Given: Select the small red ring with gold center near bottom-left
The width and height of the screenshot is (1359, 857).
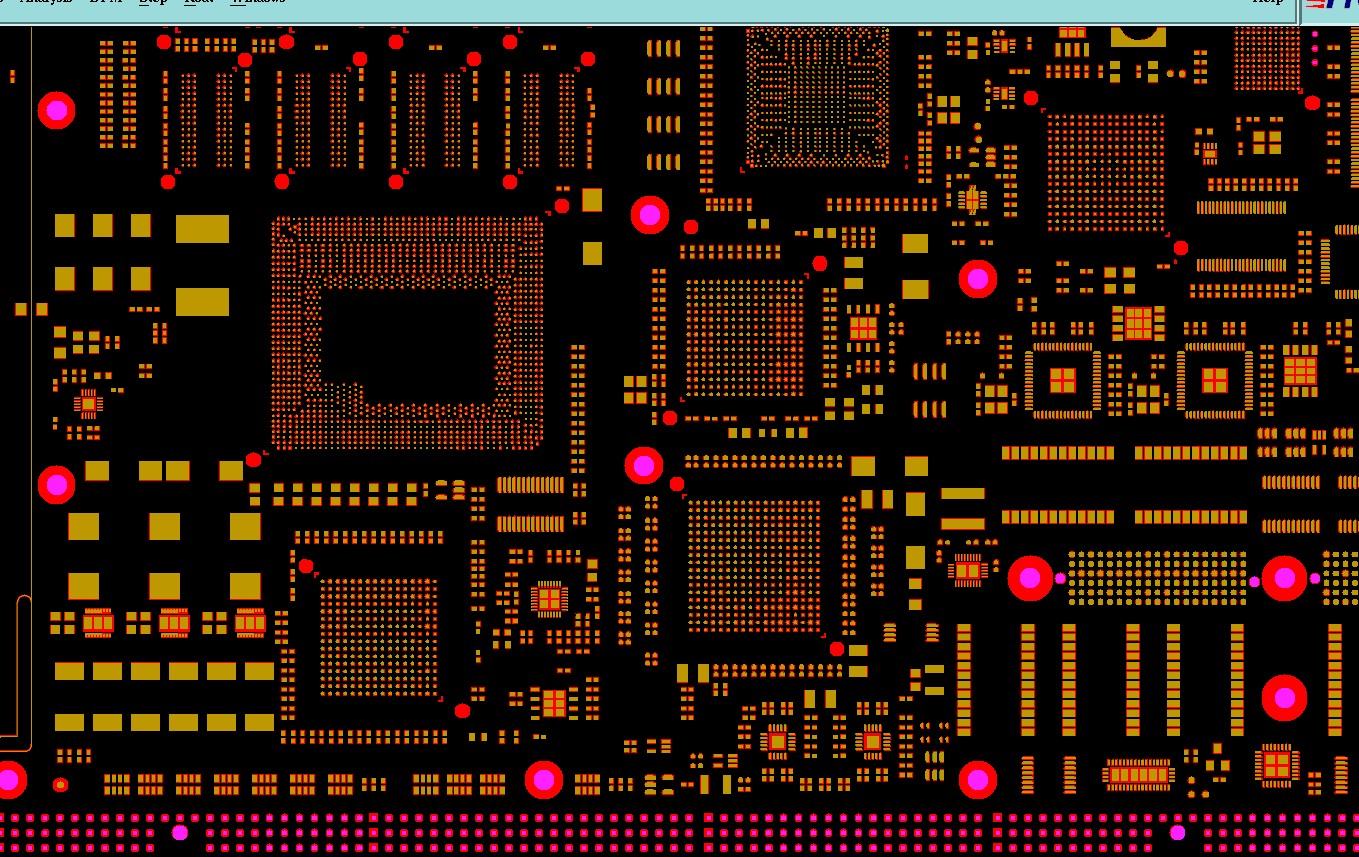Looking at the screenshot, I should 60,785.
